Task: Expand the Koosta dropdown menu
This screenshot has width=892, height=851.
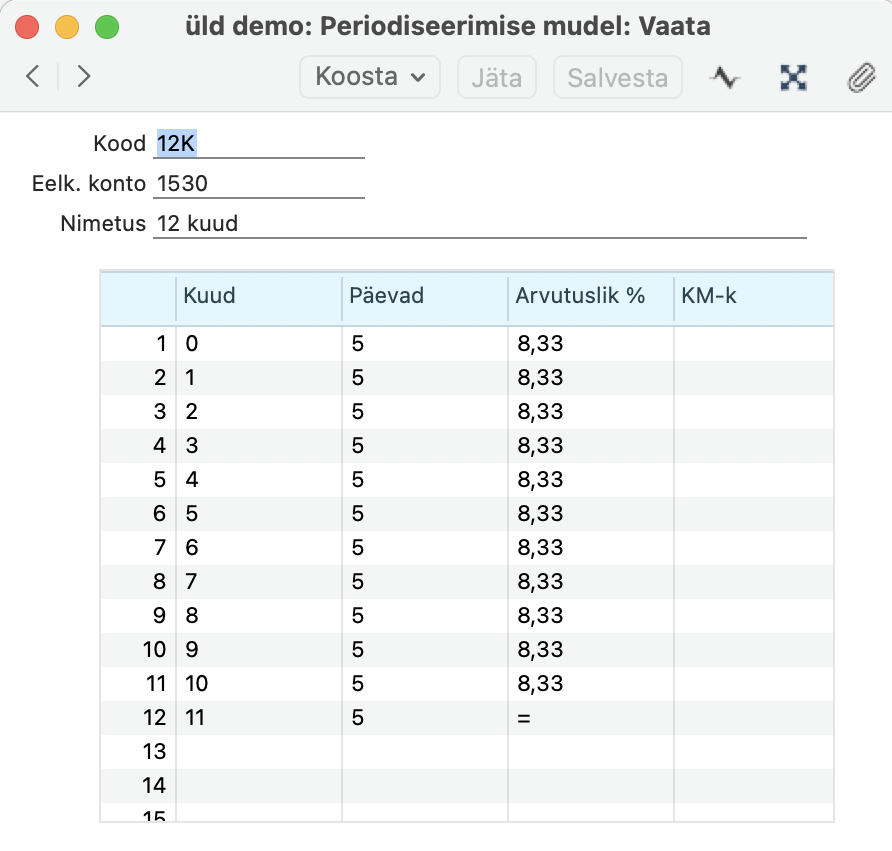Action: pos(370,77)
